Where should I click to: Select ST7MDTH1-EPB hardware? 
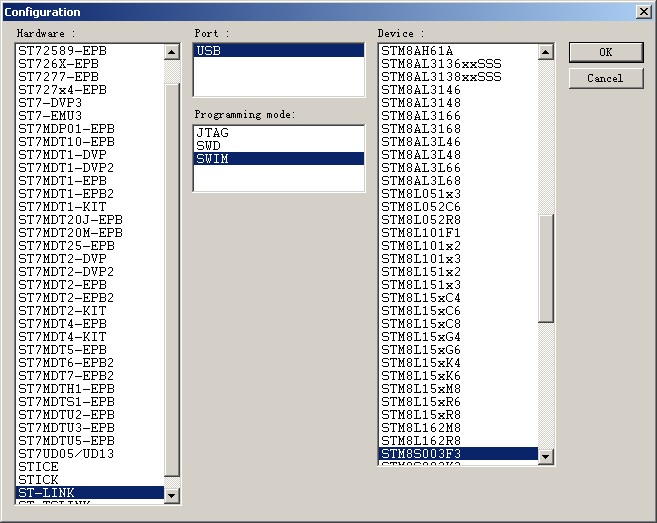pyautogui.click(x=90, y=388)
